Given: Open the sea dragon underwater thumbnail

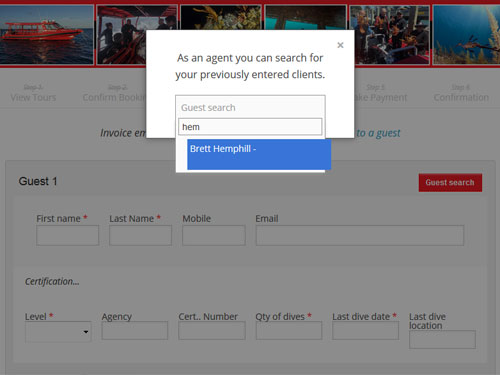Looking at the screenshot, I should pos(467,35).
